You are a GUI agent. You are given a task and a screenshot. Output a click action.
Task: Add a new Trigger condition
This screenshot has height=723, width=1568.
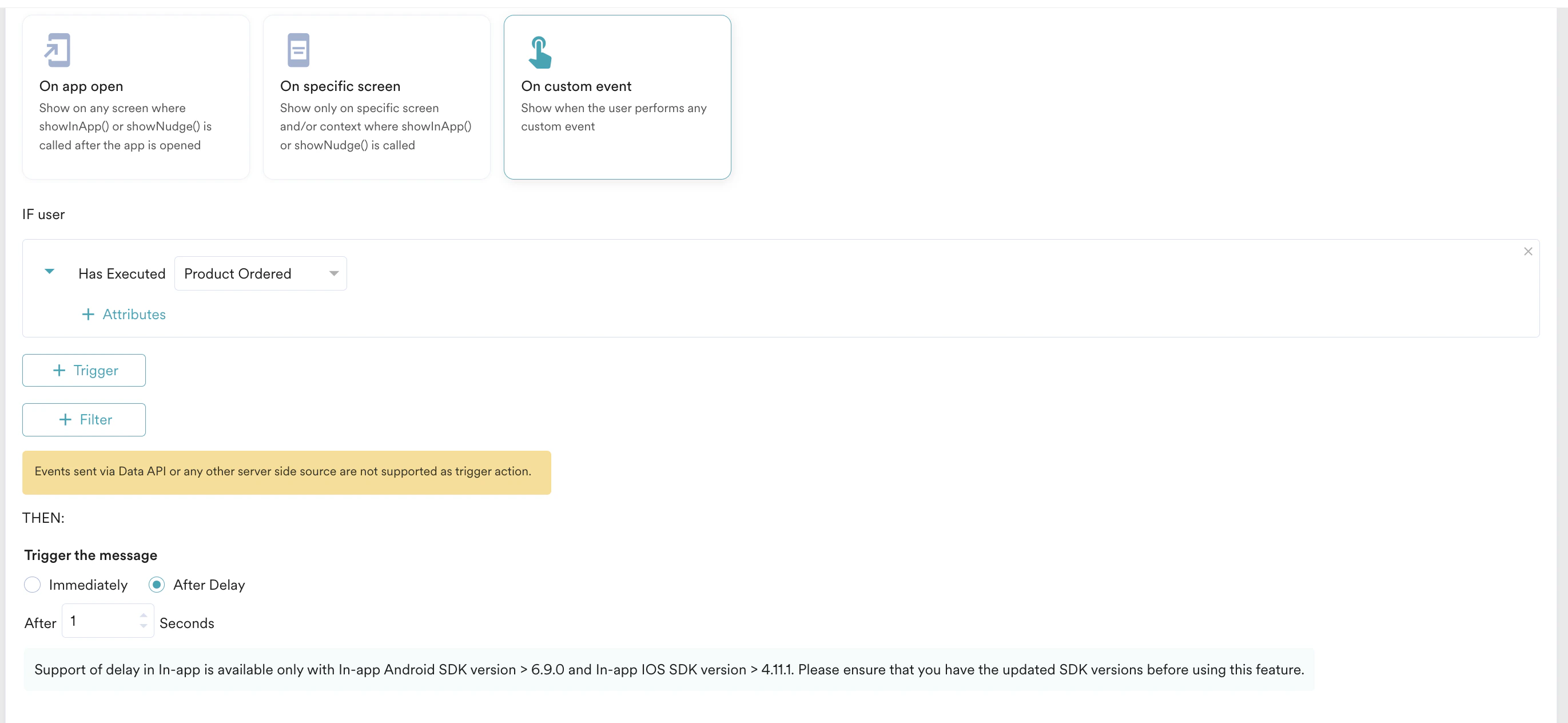(83, 370)
